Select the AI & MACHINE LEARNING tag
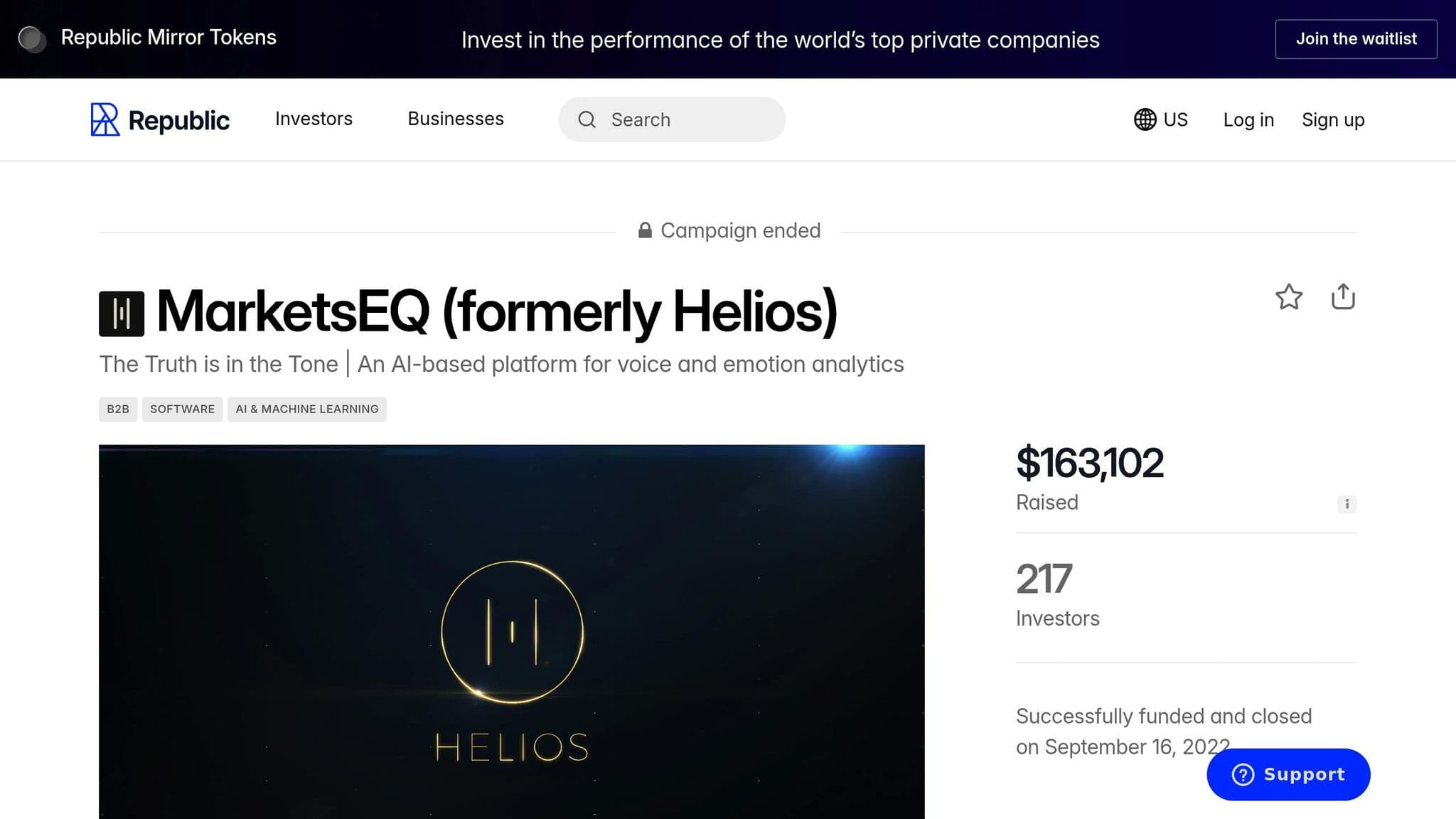 [x=306, y=409]
